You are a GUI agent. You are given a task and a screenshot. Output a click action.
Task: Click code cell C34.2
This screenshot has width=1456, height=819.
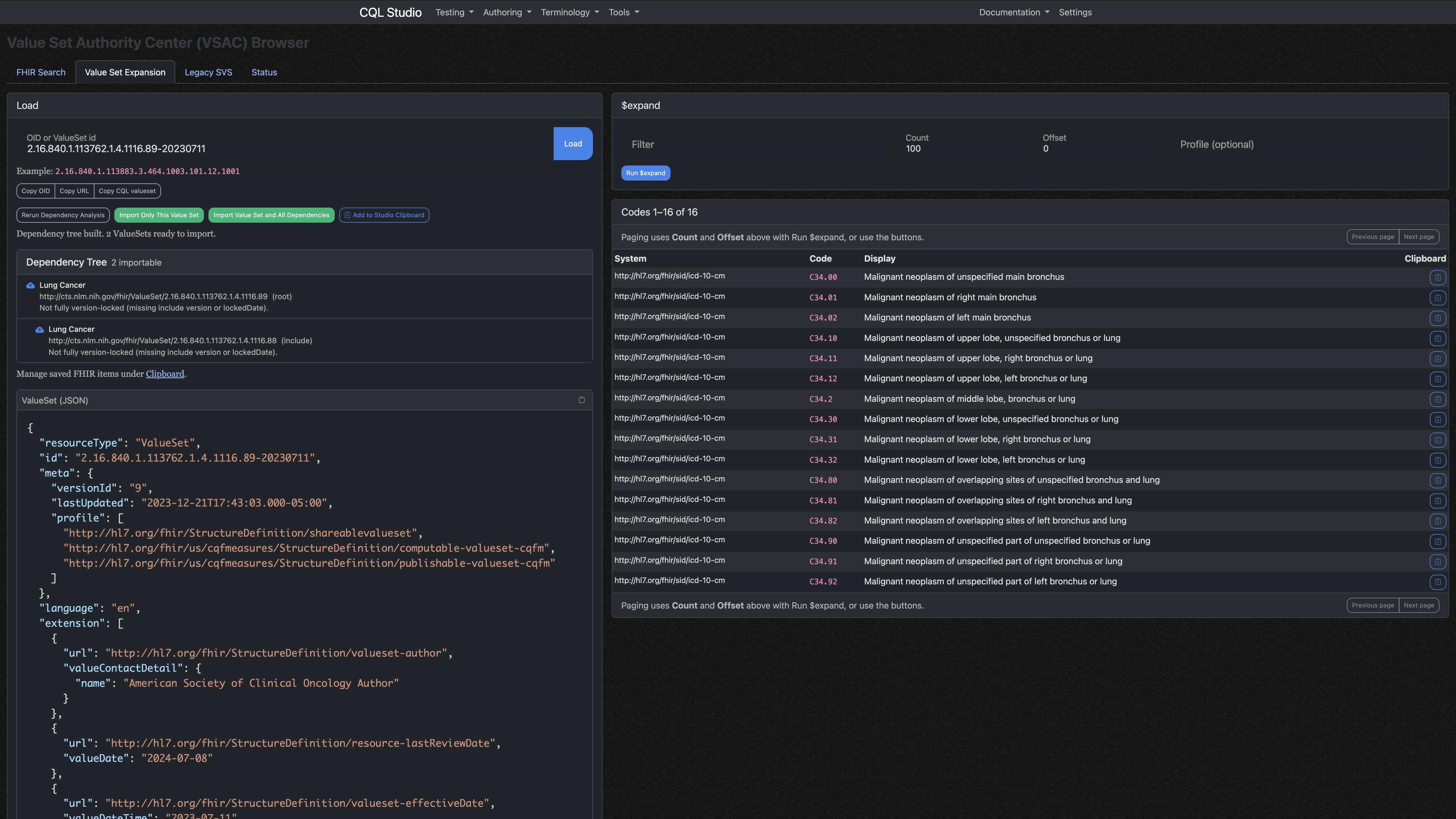821,399
